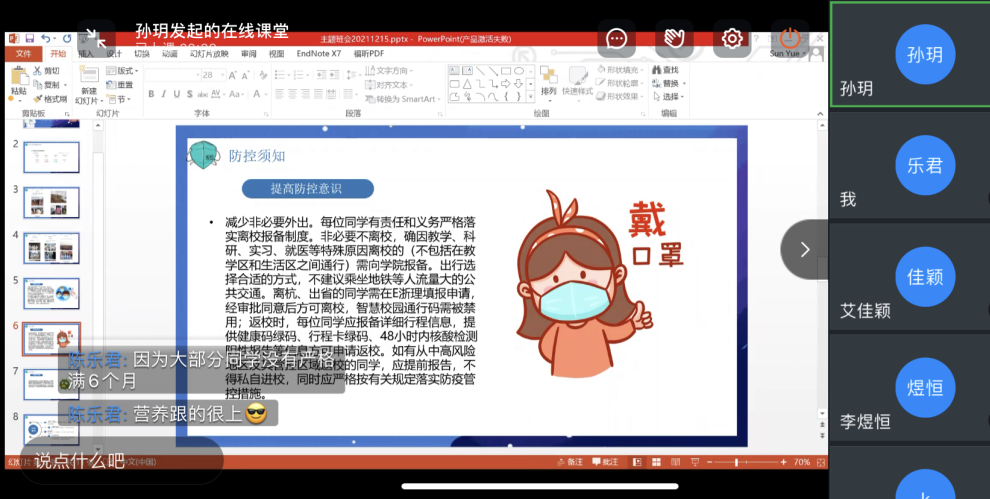Screen dimensions: 990x499
Task: Open the Align Text dropdown
Action: coord(390,85)
